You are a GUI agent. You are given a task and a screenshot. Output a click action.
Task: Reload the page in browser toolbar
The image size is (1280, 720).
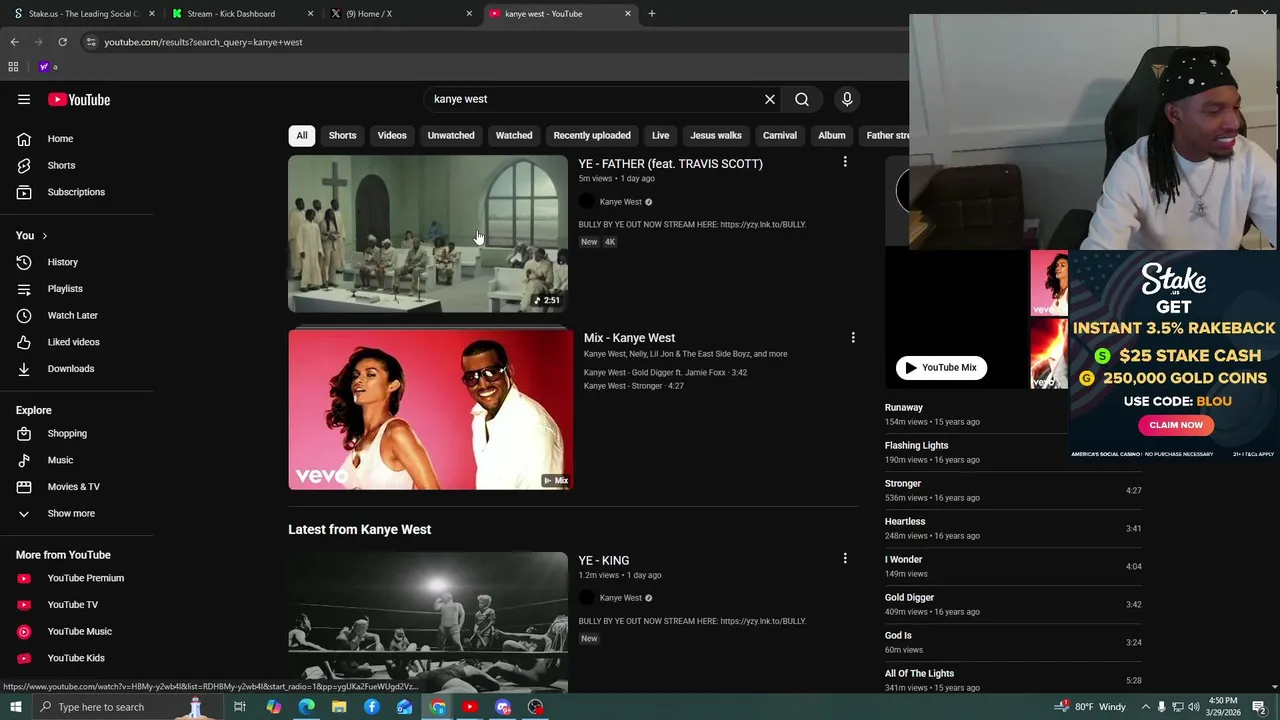(x=62, y=42)
